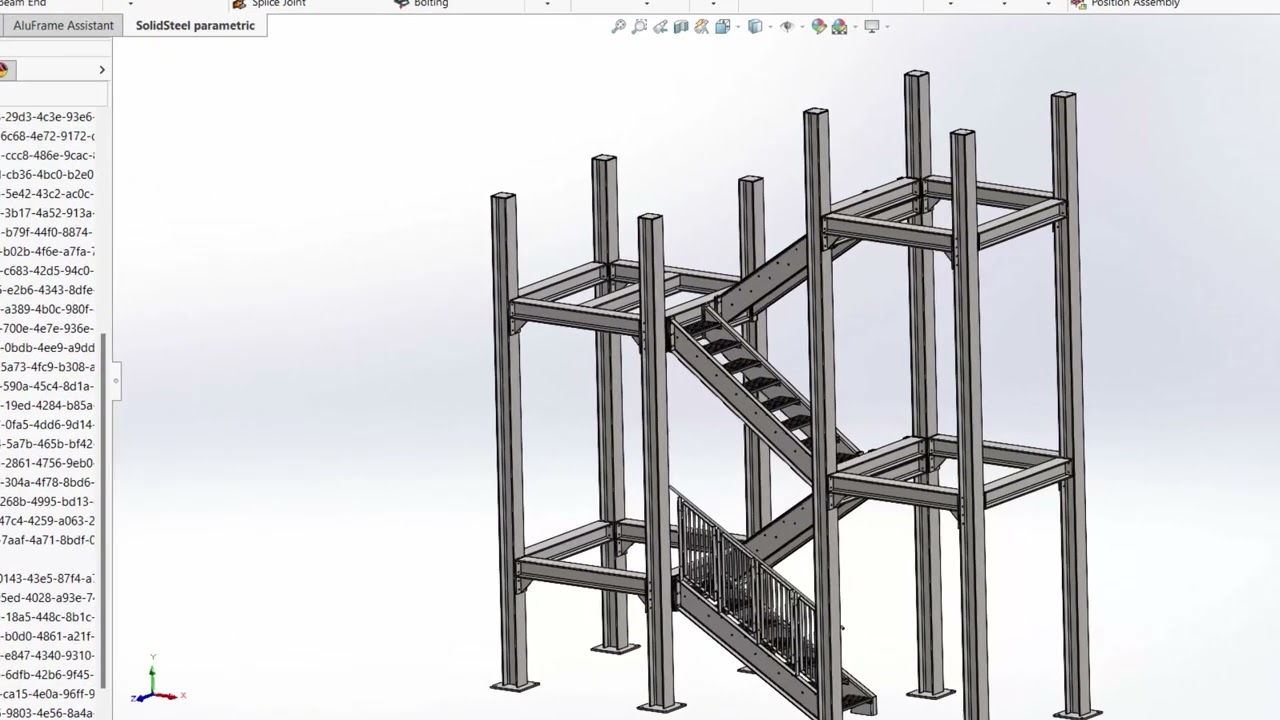Click the Beam End command
The height and width of the screenshot is (720, 1280).
tap(23, 4)
